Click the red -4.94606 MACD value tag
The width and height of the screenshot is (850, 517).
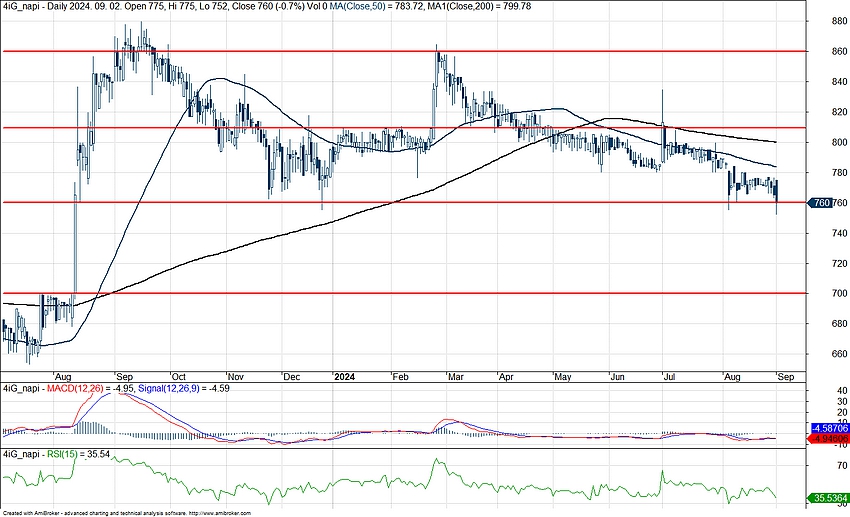(829, 438)
